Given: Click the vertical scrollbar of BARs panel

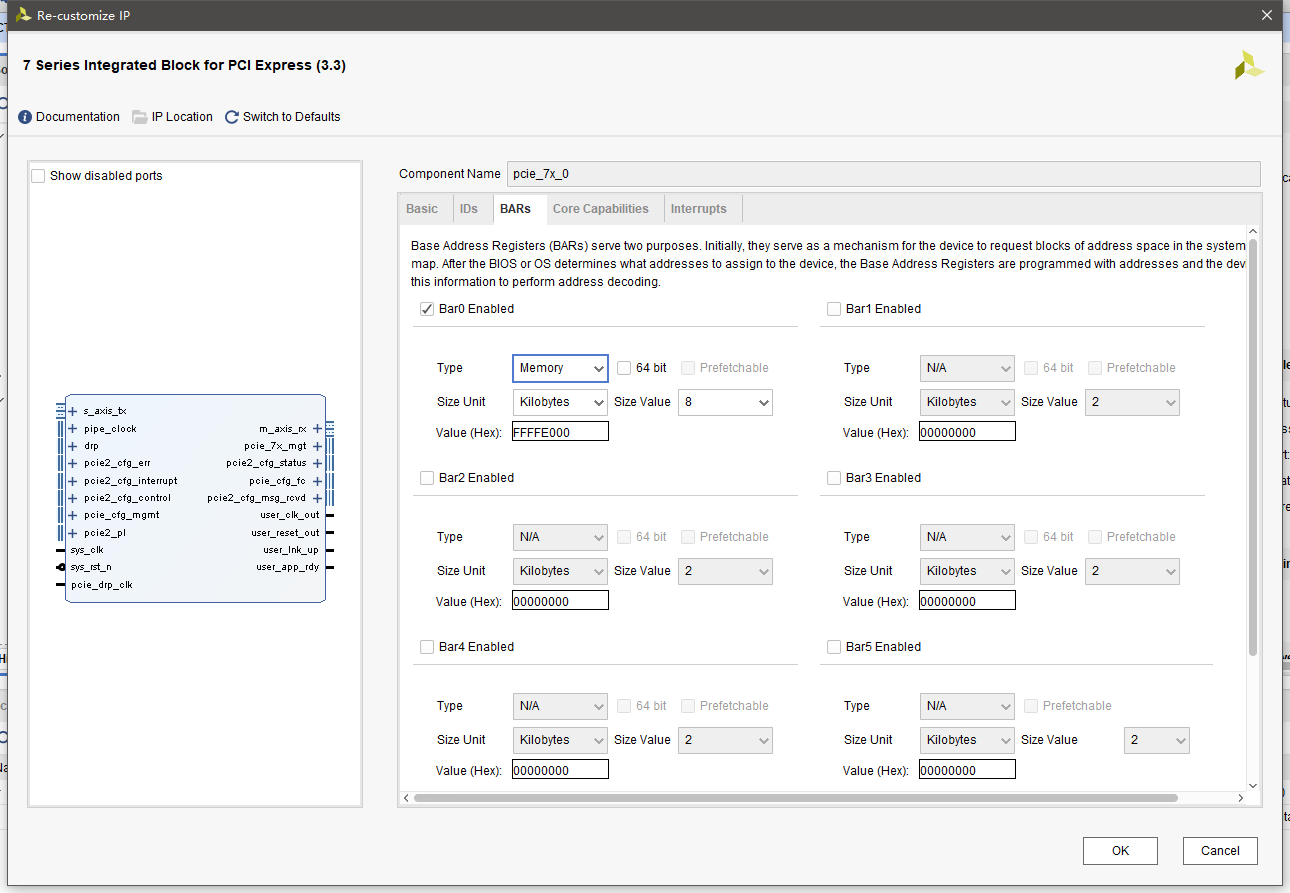Looking at the screenshot, I should 1253,447.
